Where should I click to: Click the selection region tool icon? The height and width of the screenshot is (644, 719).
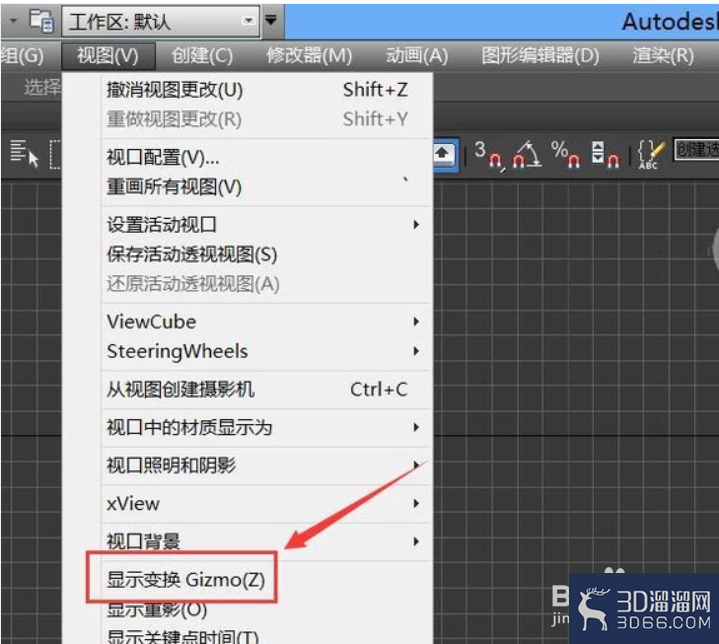pos(55,154)
